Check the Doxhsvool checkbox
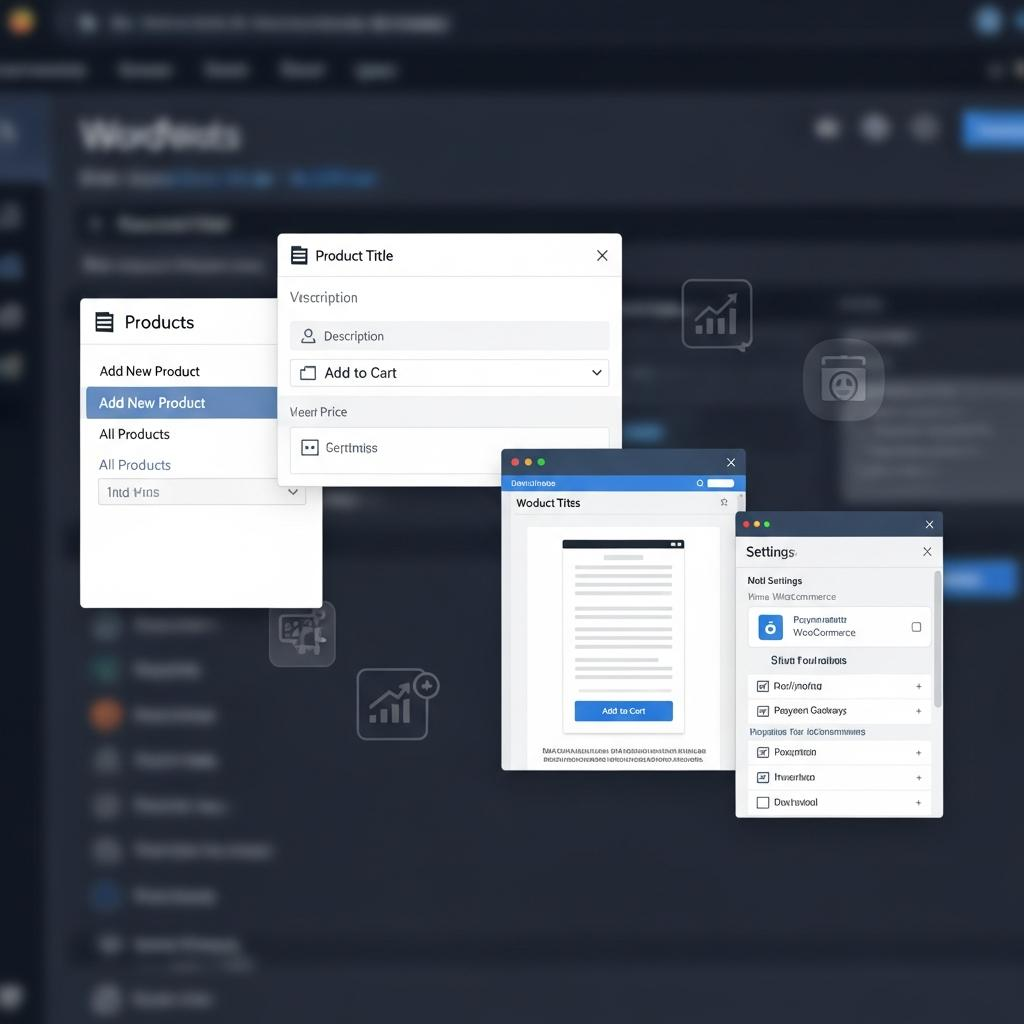Viewport: 1024px width, 1024px height. click(x=762, y=803)
